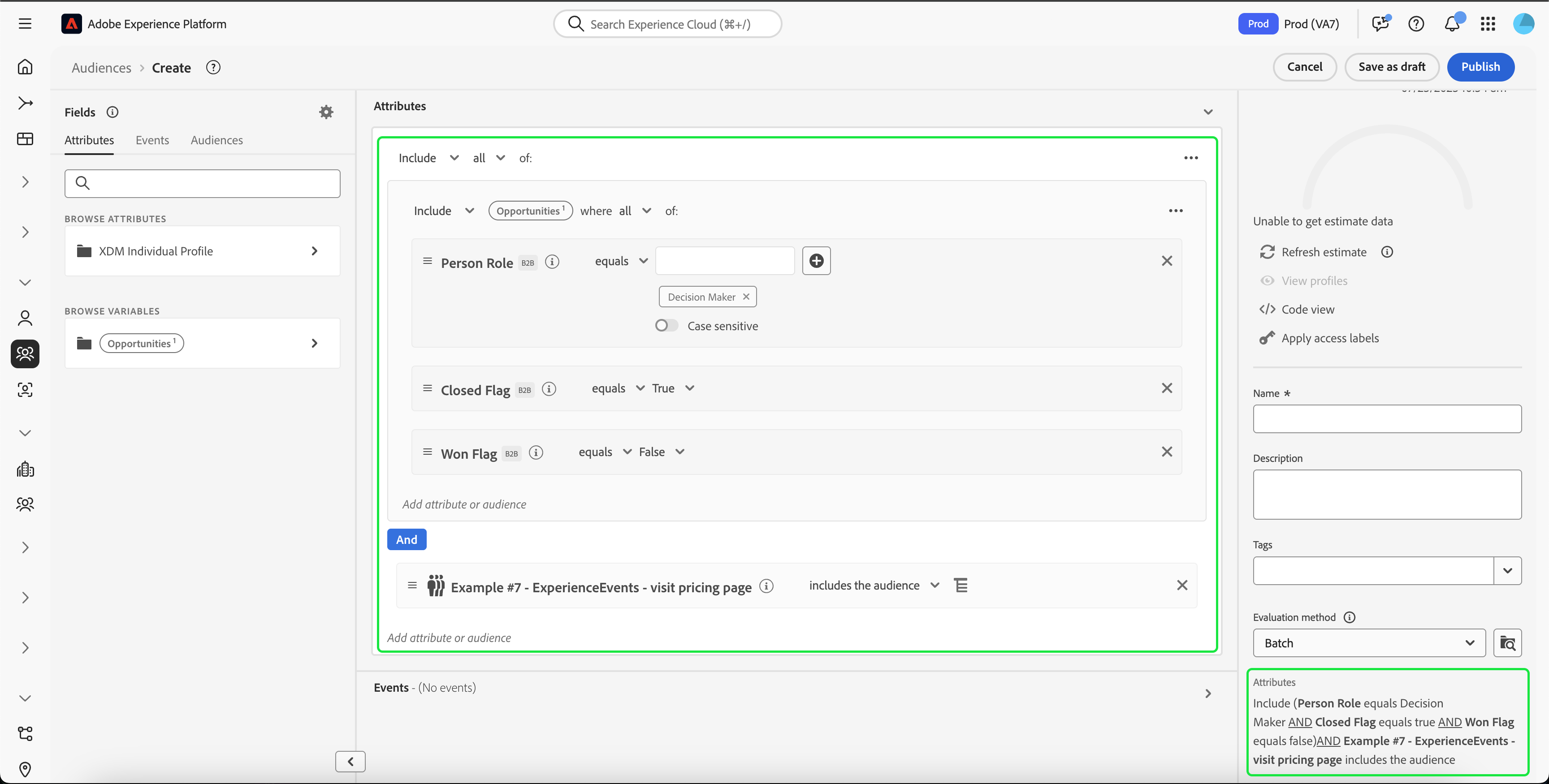Switch to the Audiences tab in Fields
Viewport: 1549px width, 784px height.
(216, 140)
